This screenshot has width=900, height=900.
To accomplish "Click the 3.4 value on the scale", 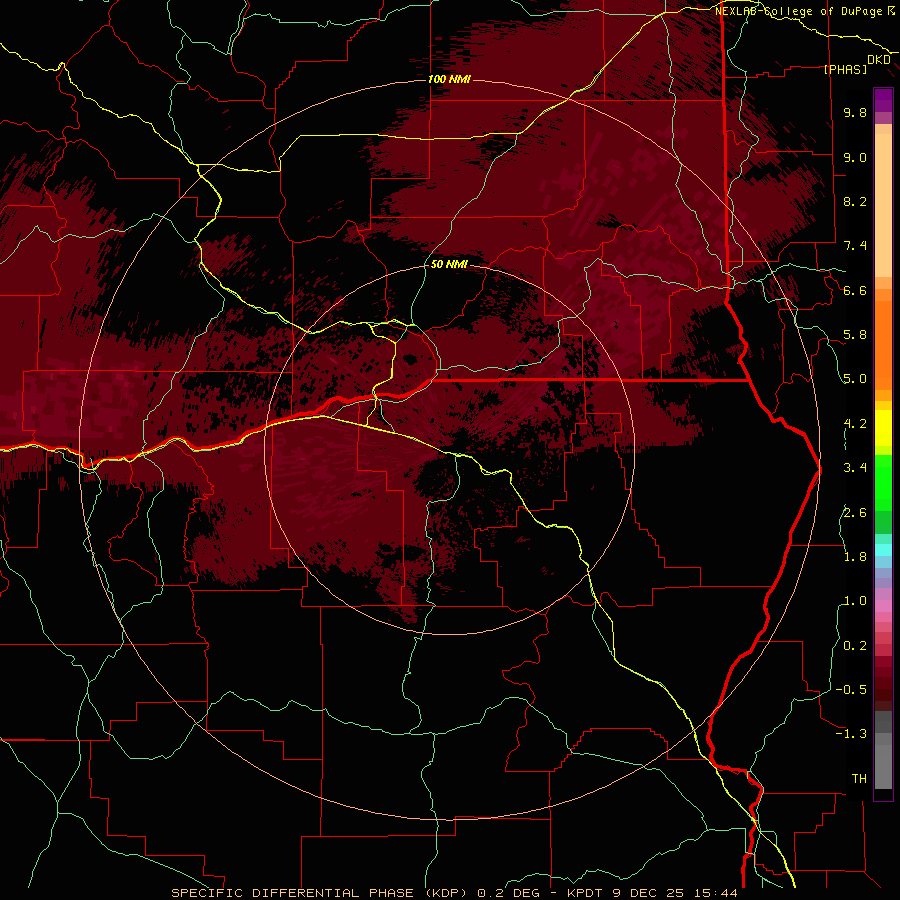I will (855, 468).
